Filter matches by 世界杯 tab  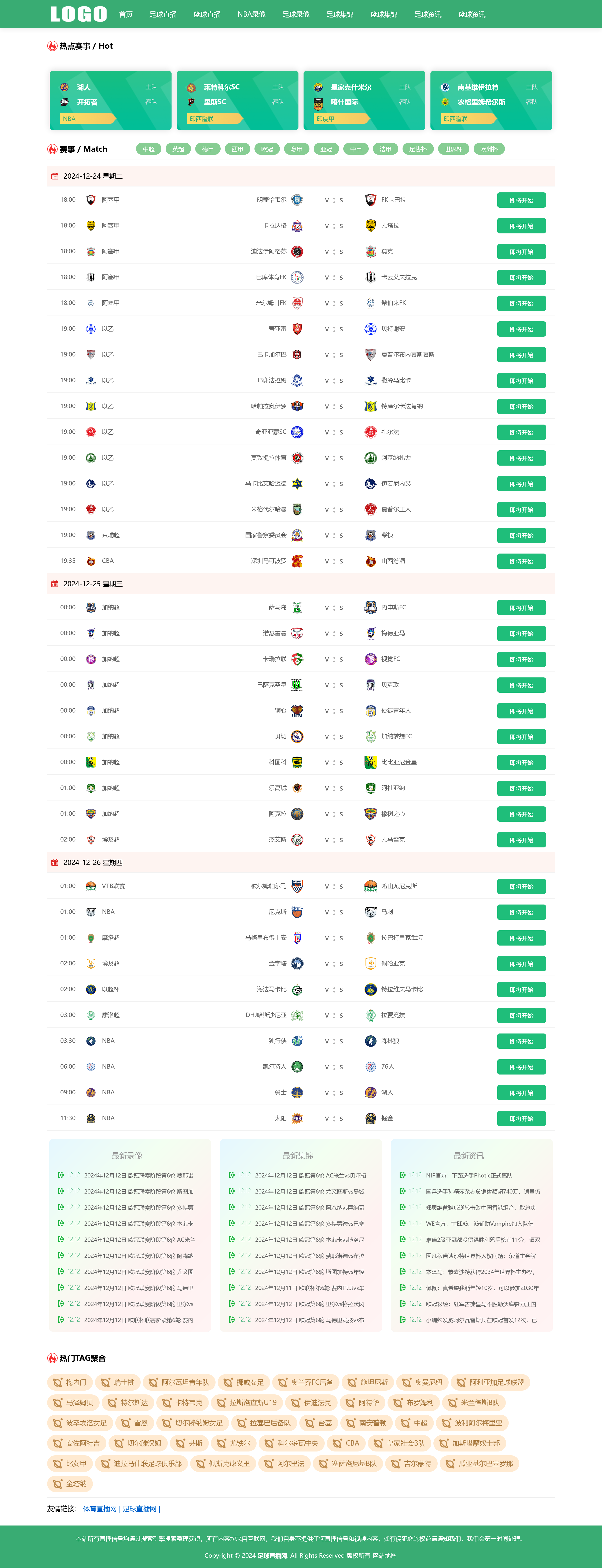(x=454, y=149)
